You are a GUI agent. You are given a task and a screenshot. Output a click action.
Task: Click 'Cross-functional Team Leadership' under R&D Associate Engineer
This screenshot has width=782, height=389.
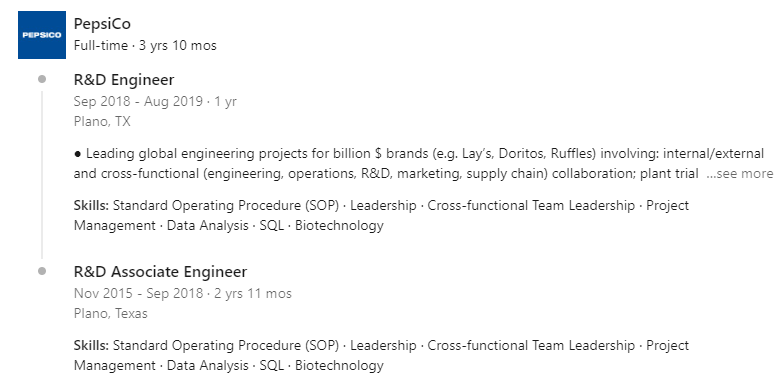coord(531,345)
